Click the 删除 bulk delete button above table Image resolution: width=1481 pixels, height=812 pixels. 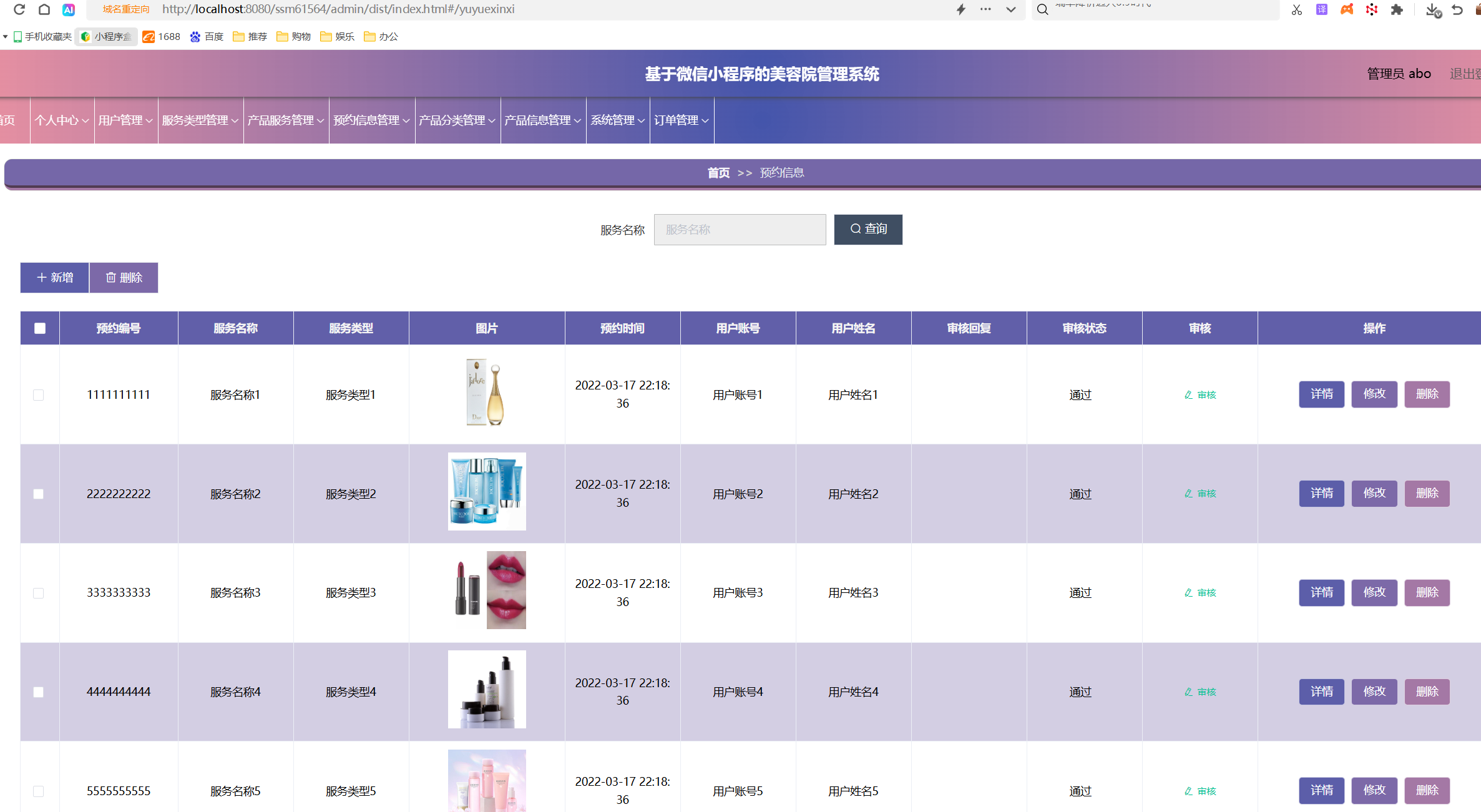tap(124, 278)
